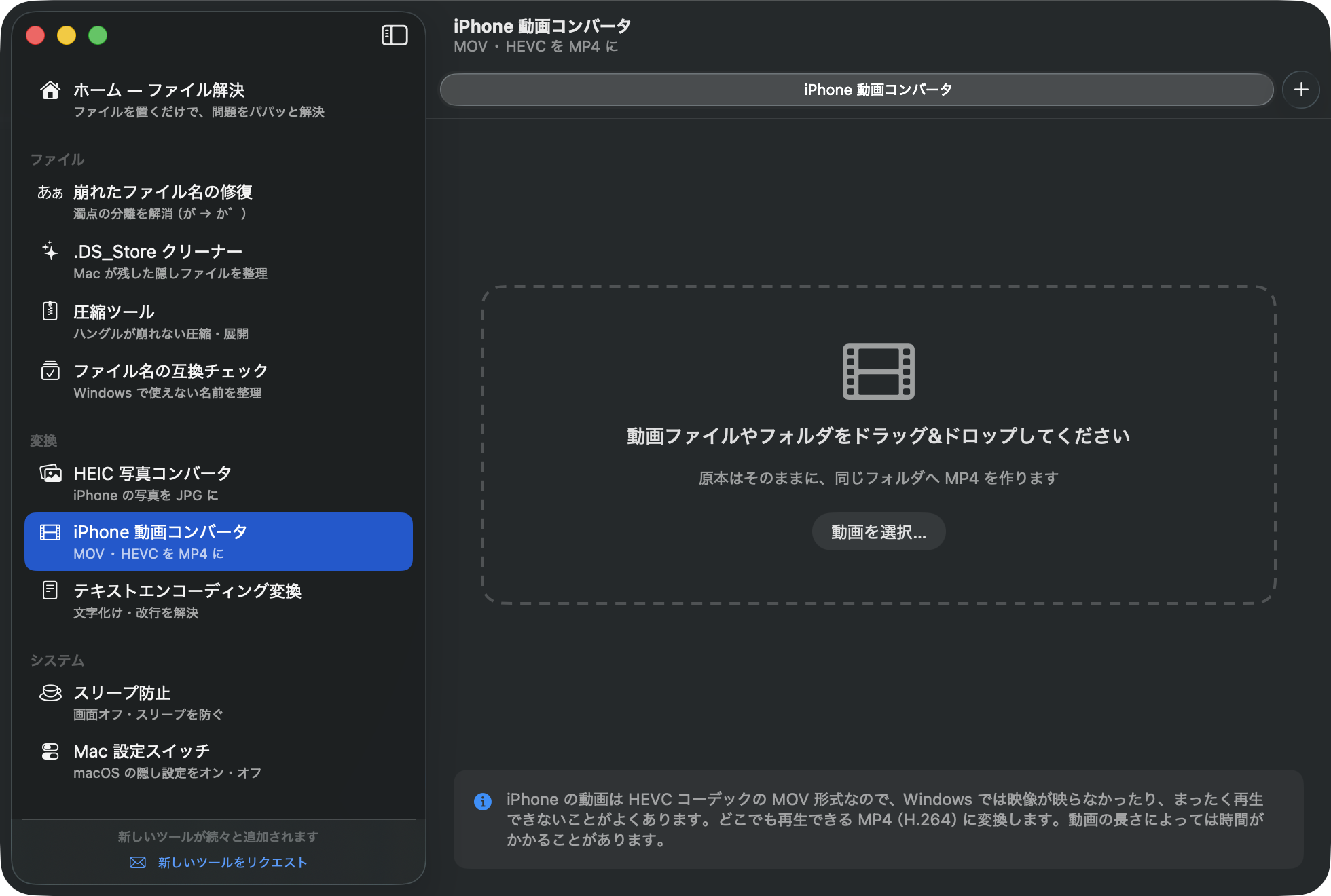
Task: Toggle the sidebar panel icon
Action: (395, 35)
